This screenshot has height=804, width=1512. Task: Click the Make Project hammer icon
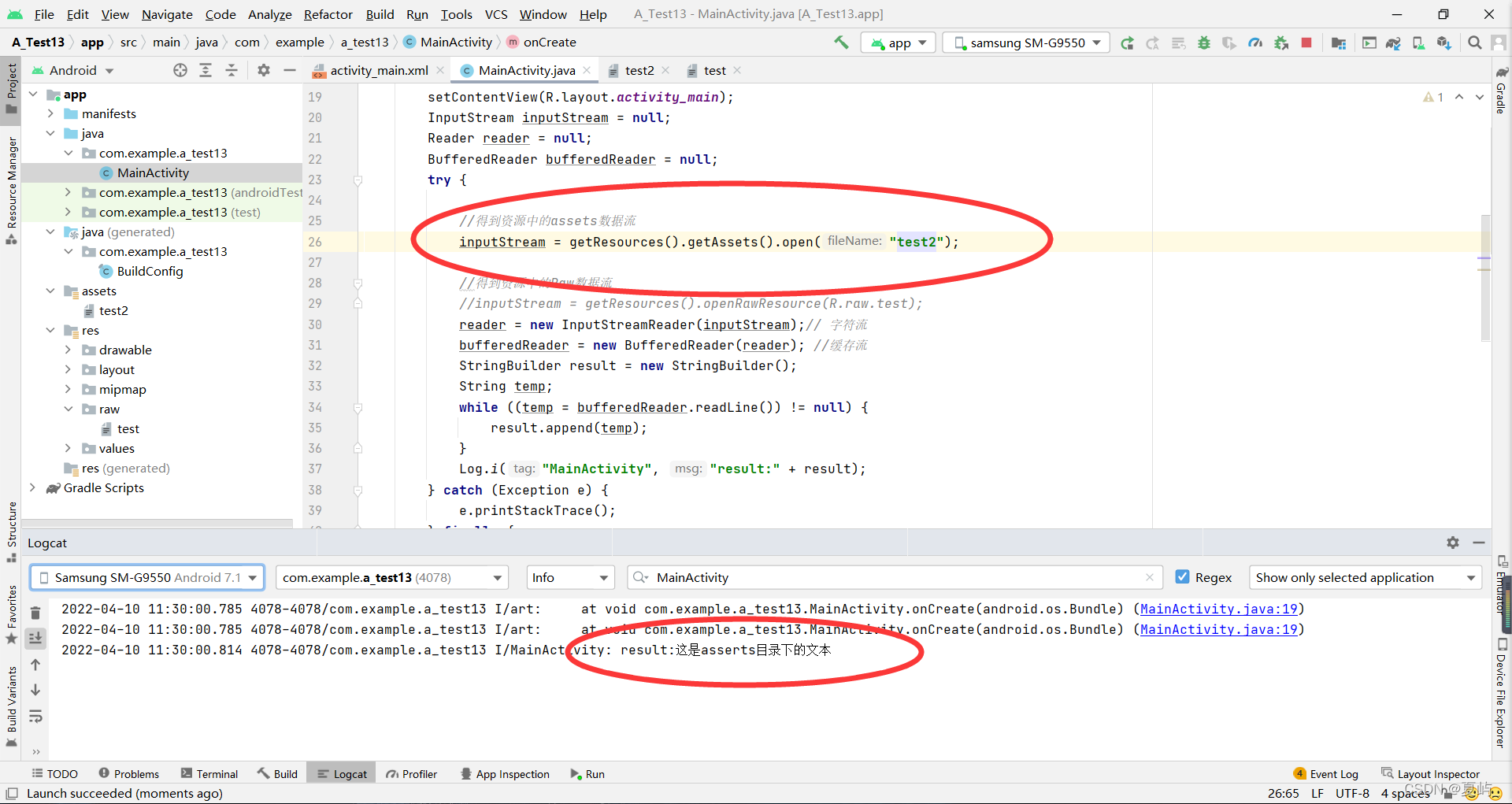tap(841, 43)
